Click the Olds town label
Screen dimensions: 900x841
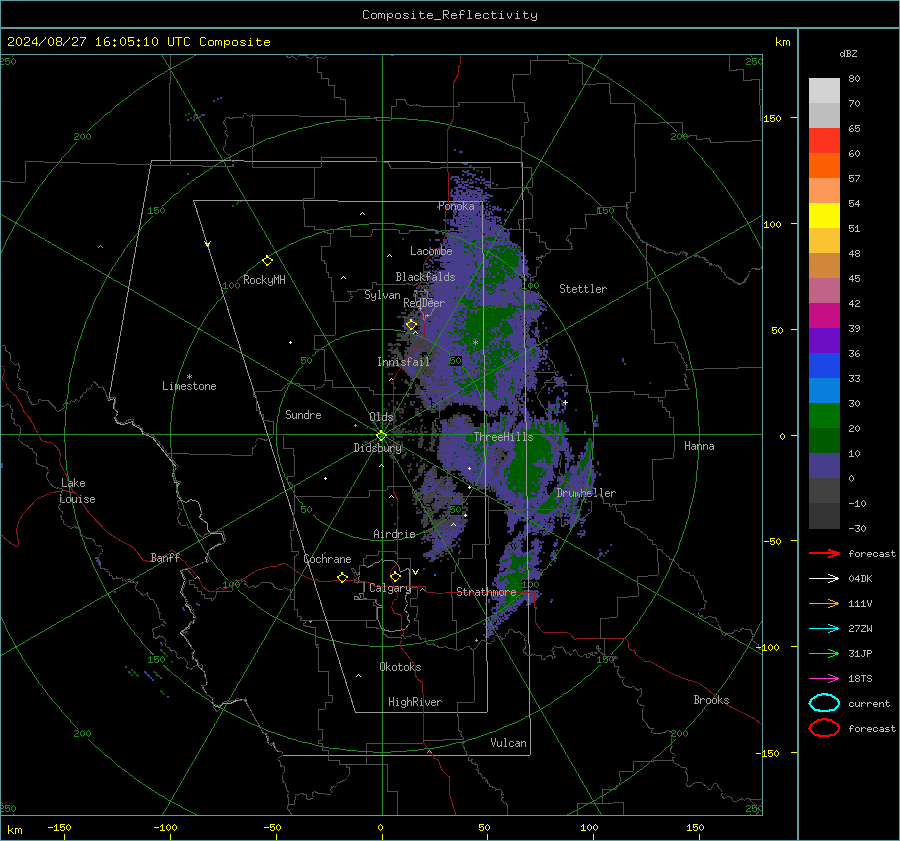pos(381,417)
